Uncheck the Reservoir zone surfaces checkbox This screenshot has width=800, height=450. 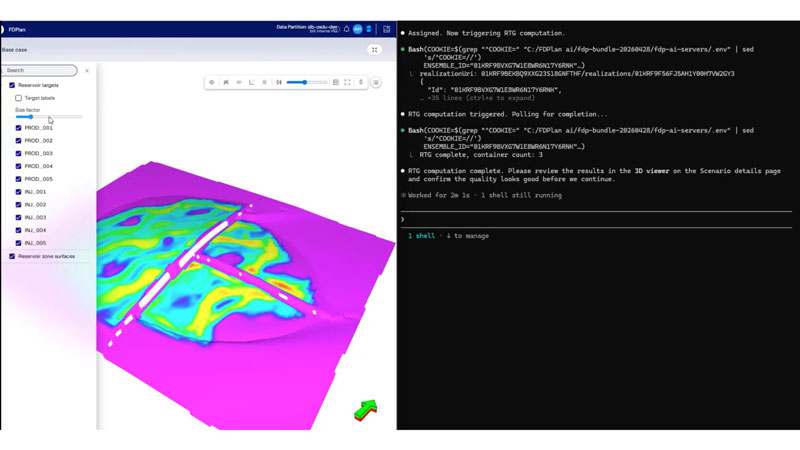[12, 256]
